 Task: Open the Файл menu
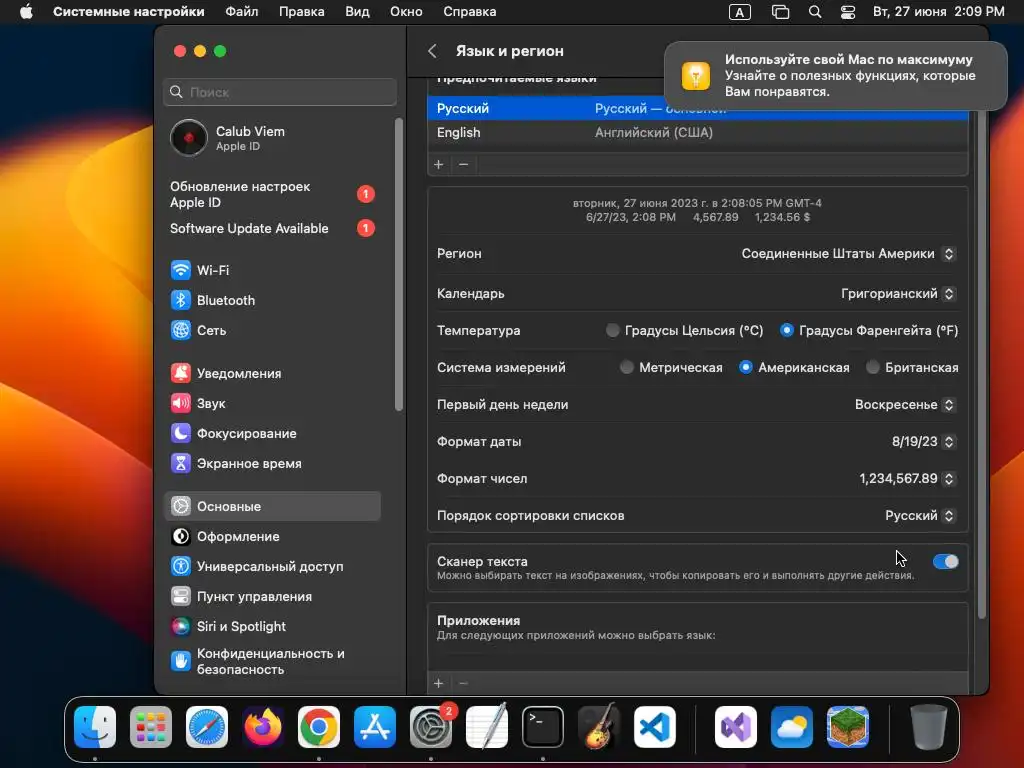242,12
